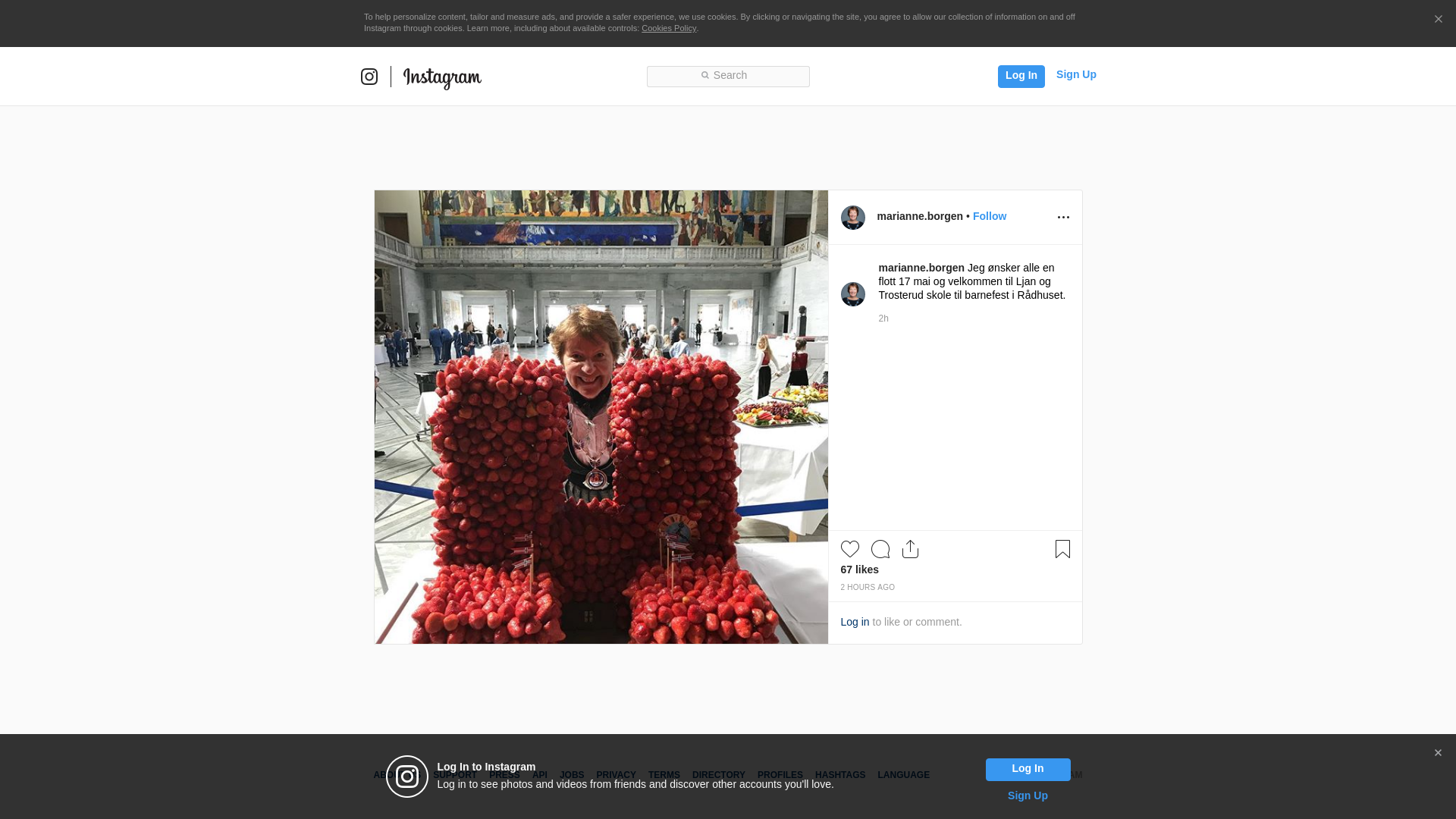Click the header Log In button

coord(1021,76)
